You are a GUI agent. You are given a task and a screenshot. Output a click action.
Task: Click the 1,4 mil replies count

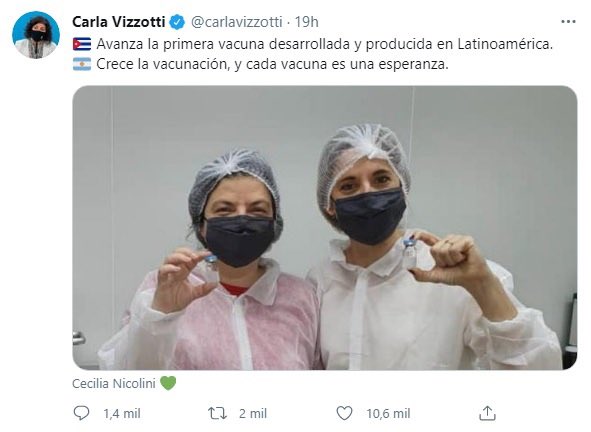(122, 414)
